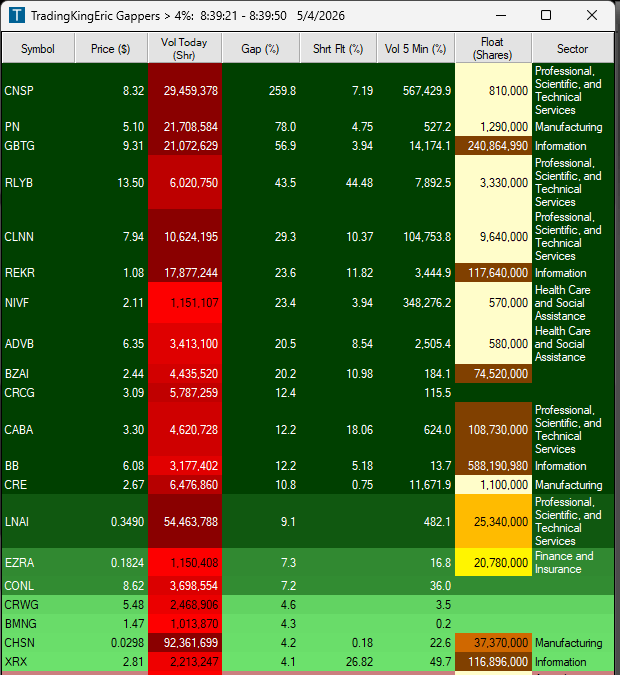Click LNAI float cell 25,340,000

(493, 521)
